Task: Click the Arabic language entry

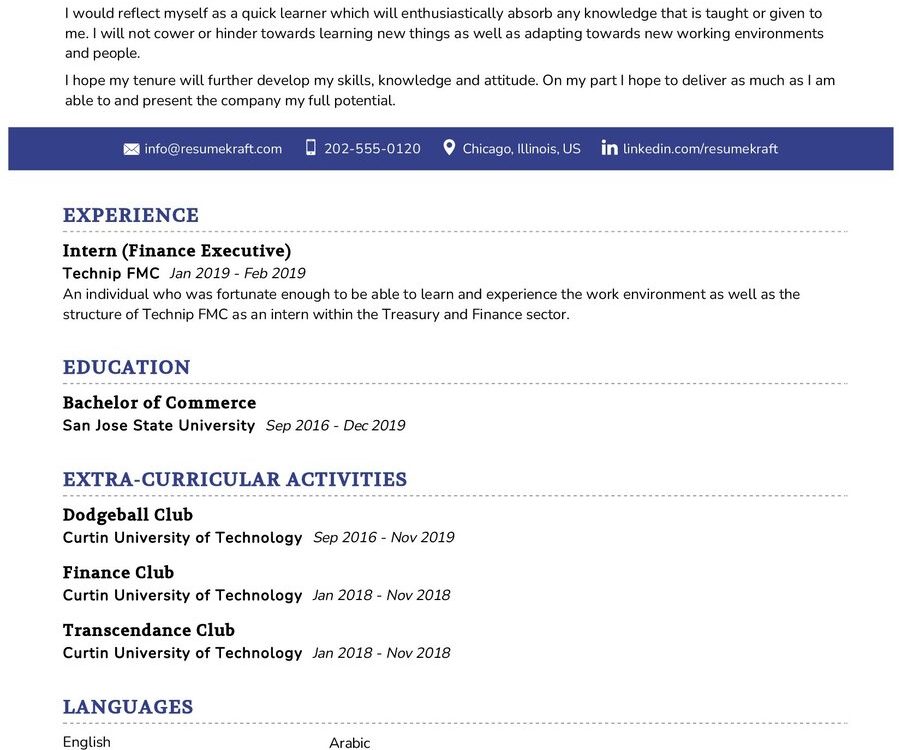Action: tap(350, 743)
